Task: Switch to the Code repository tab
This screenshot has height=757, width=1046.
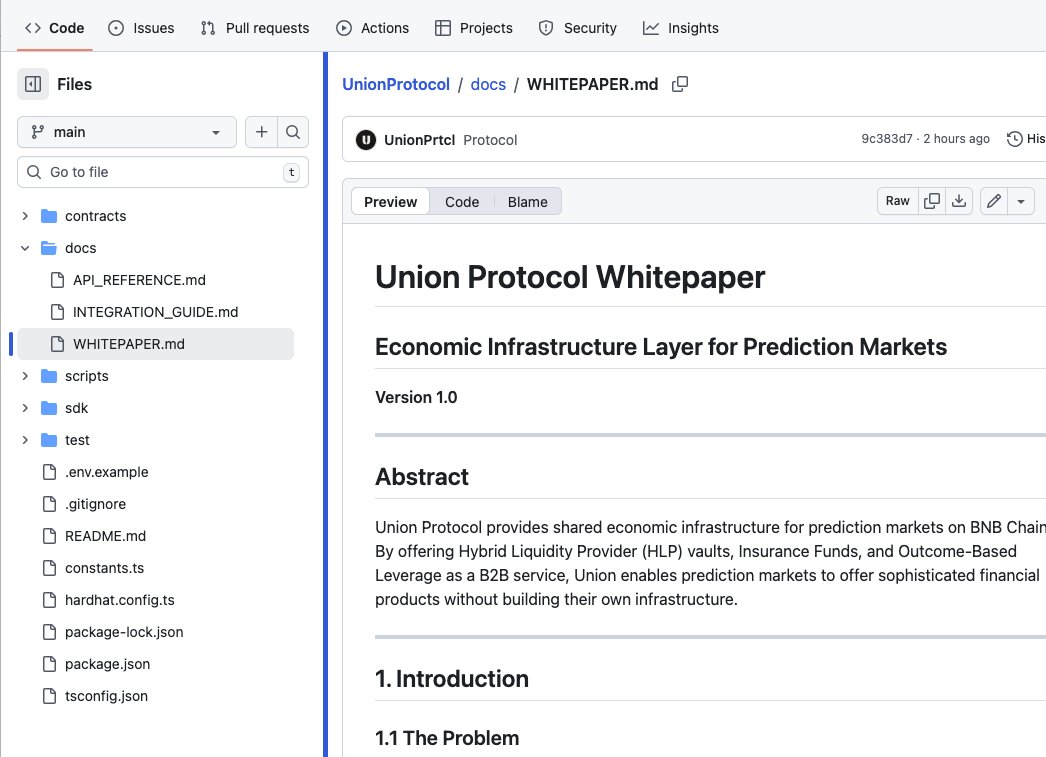Action: pyautogui.click(x=54, y=28)
